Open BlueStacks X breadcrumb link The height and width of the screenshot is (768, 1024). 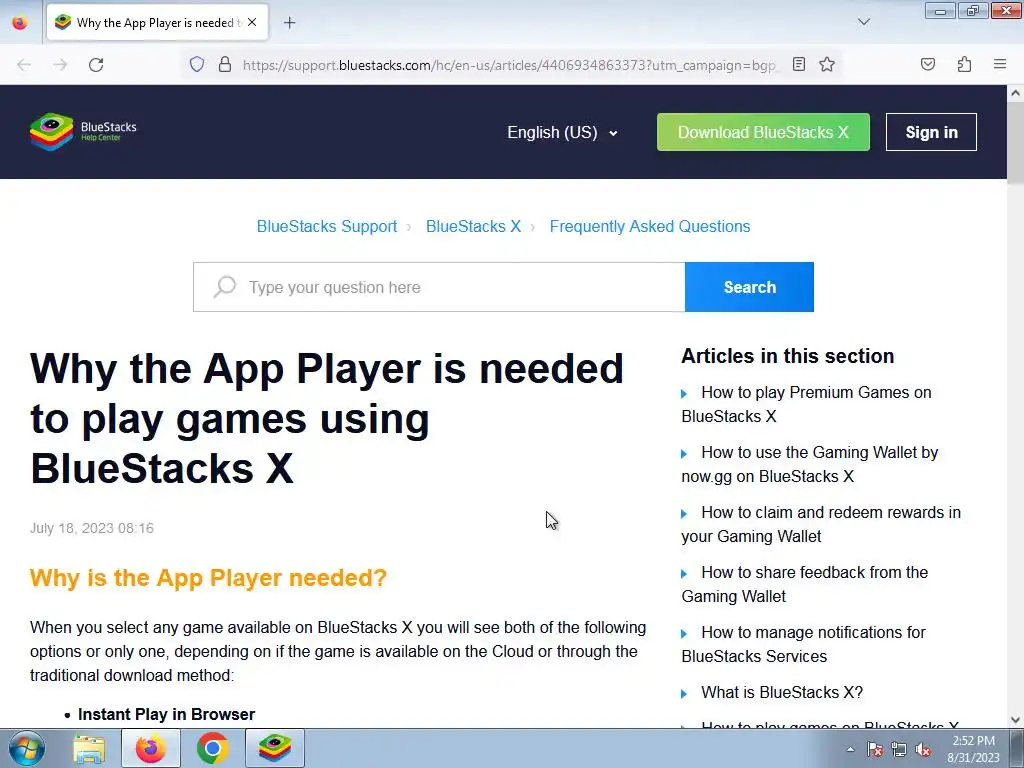473,227
